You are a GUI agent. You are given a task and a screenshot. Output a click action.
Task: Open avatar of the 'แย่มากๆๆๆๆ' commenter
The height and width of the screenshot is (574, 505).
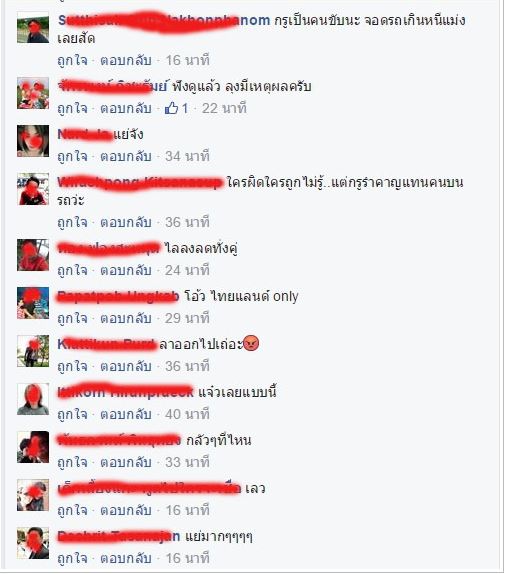33,543
